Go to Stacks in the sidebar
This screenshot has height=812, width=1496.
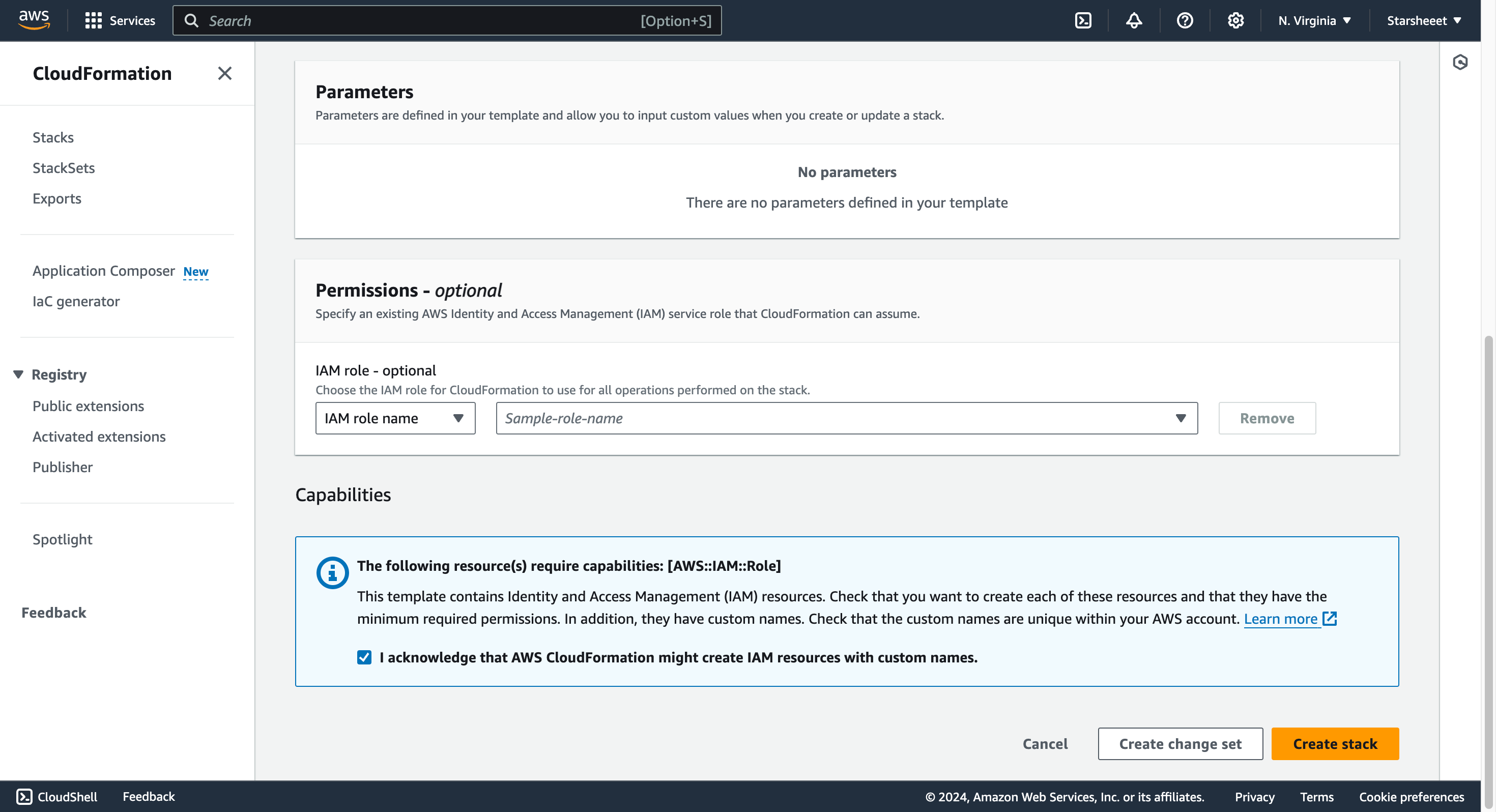pos(53,138)
